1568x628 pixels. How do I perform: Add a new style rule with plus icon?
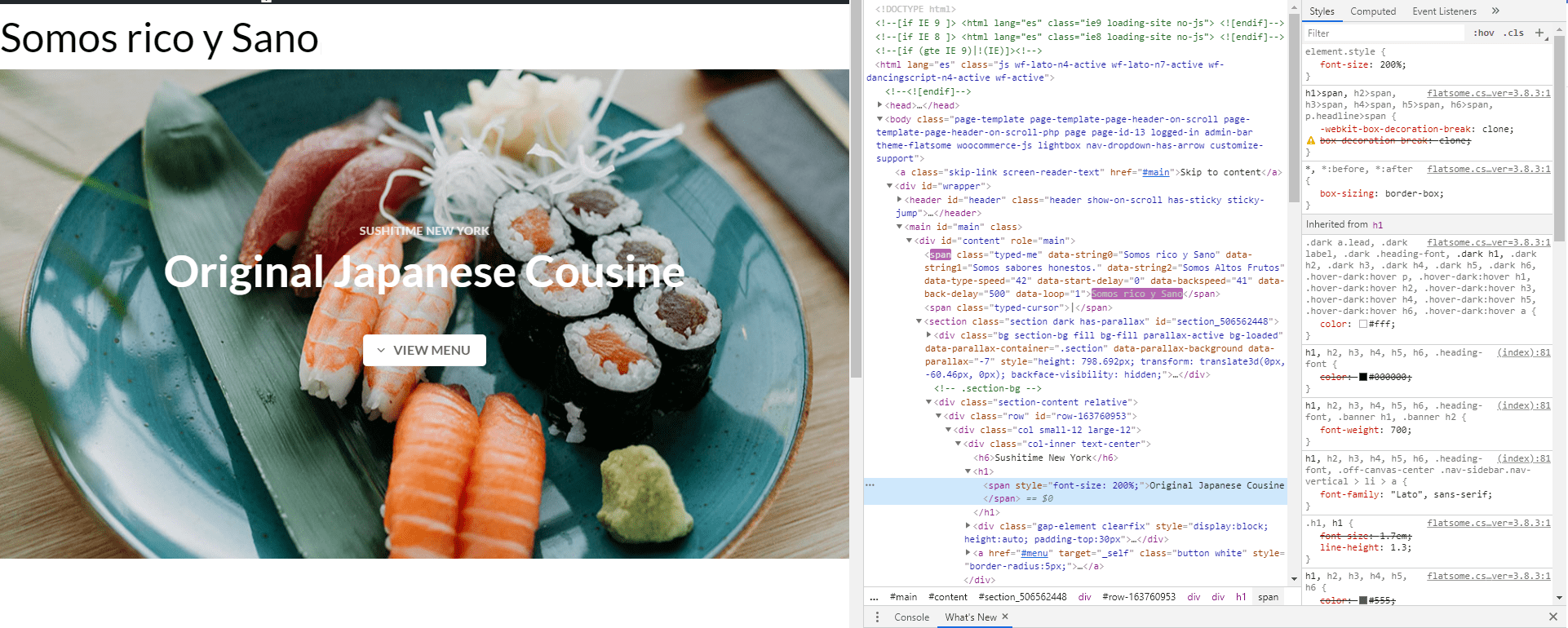coord(1539,33)
